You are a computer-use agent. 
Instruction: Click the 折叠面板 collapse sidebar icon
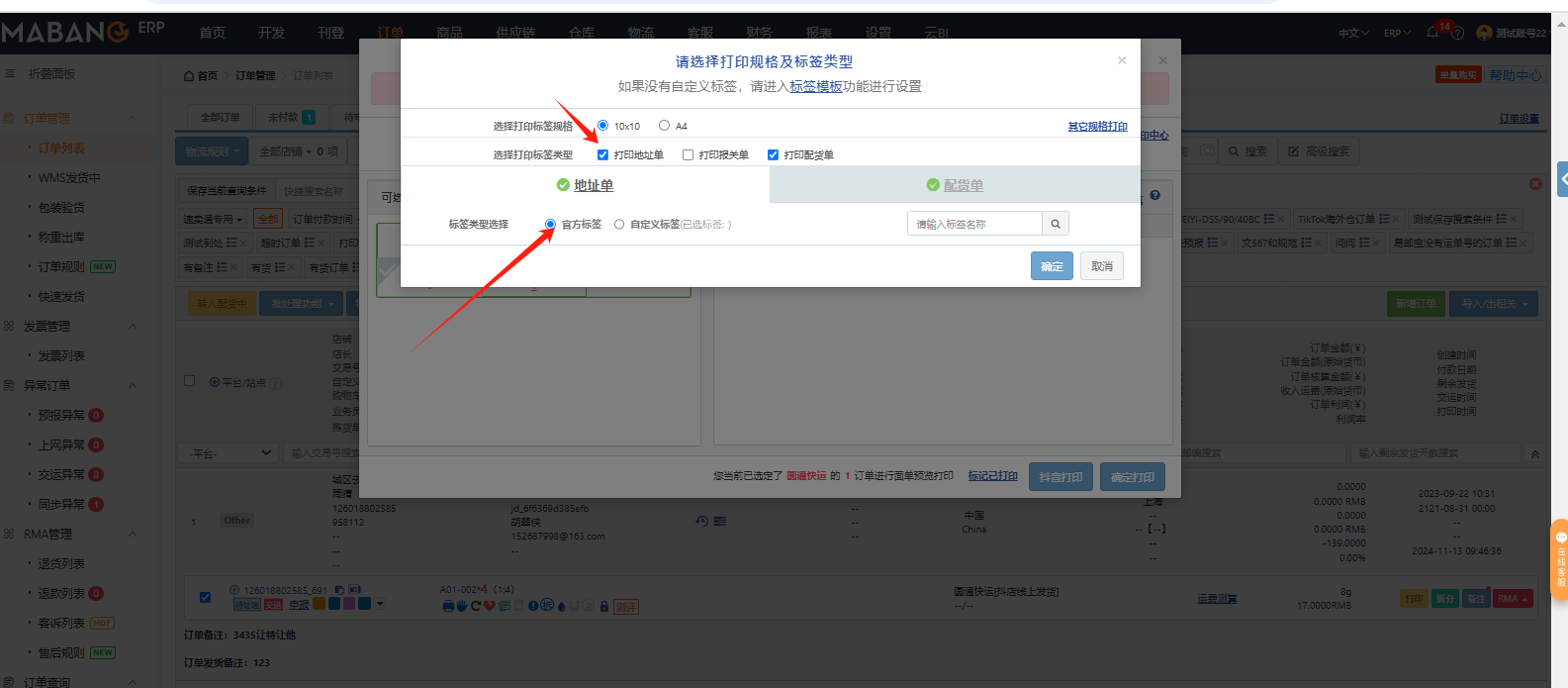coord(10,74)
